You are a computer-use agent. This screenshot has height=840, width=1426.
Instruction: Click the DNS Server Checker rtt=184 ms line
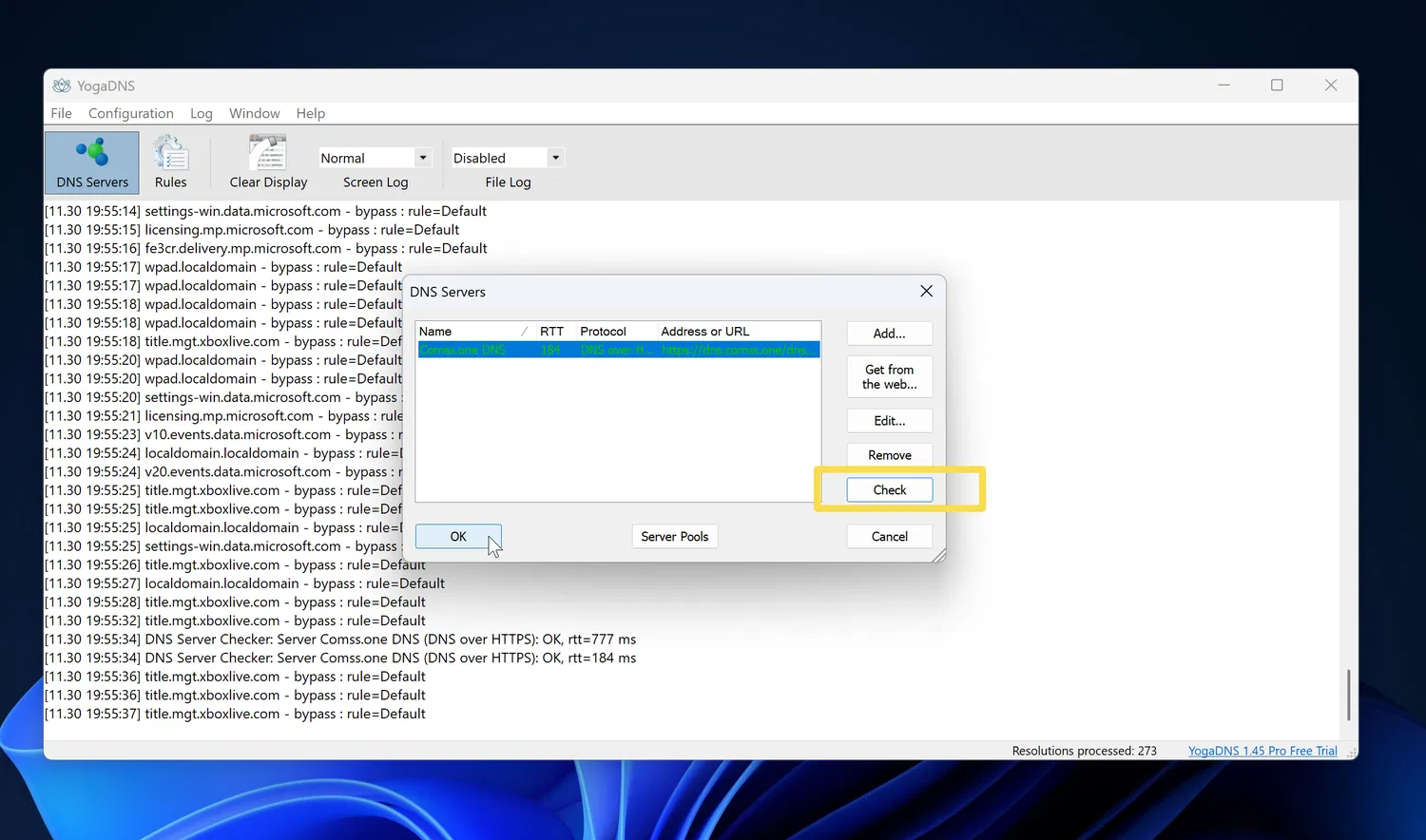tap(340, 658)
